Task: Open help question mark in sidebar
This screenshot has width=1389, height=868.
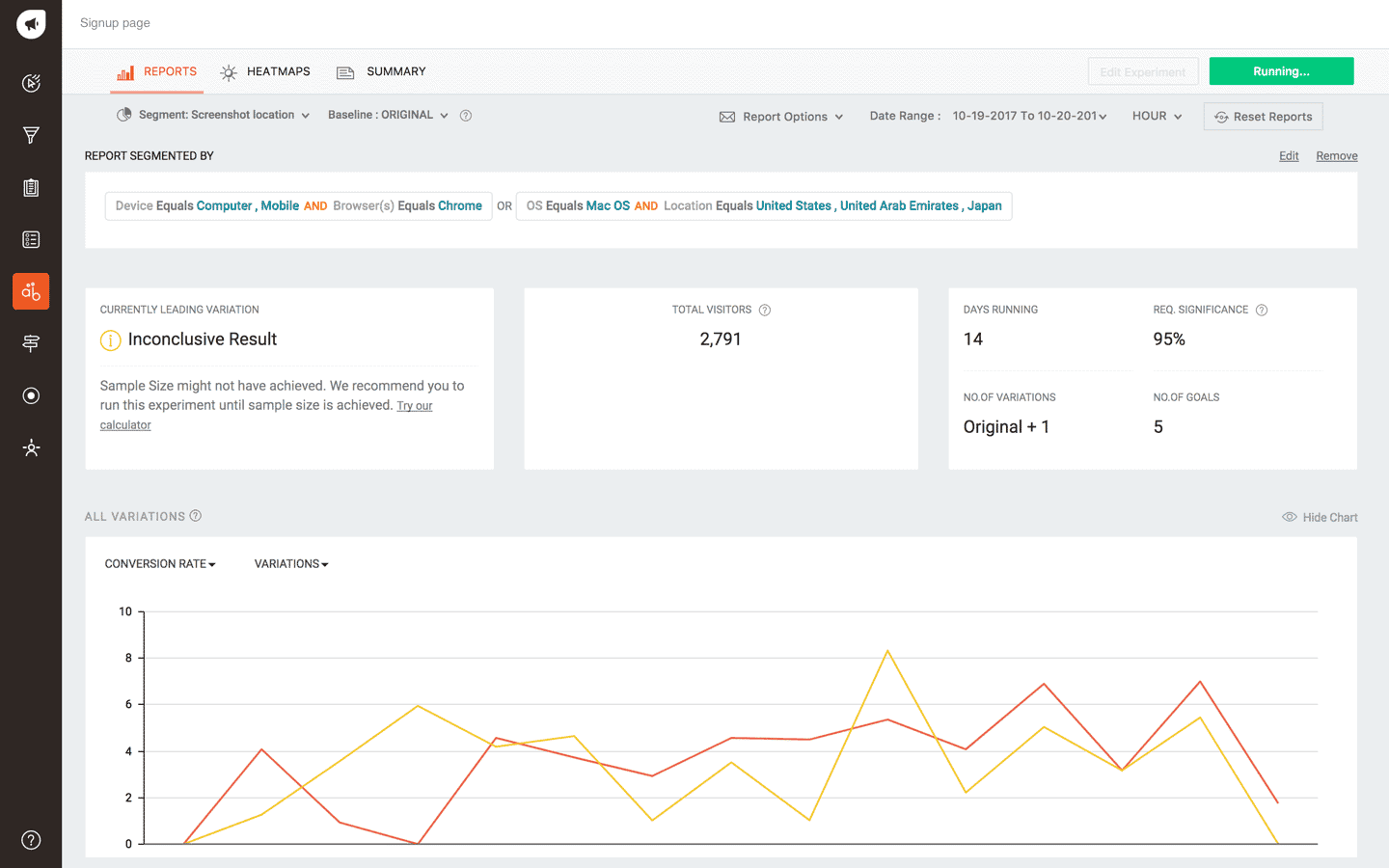Action: pyautogui.click(x=31, y=840)
